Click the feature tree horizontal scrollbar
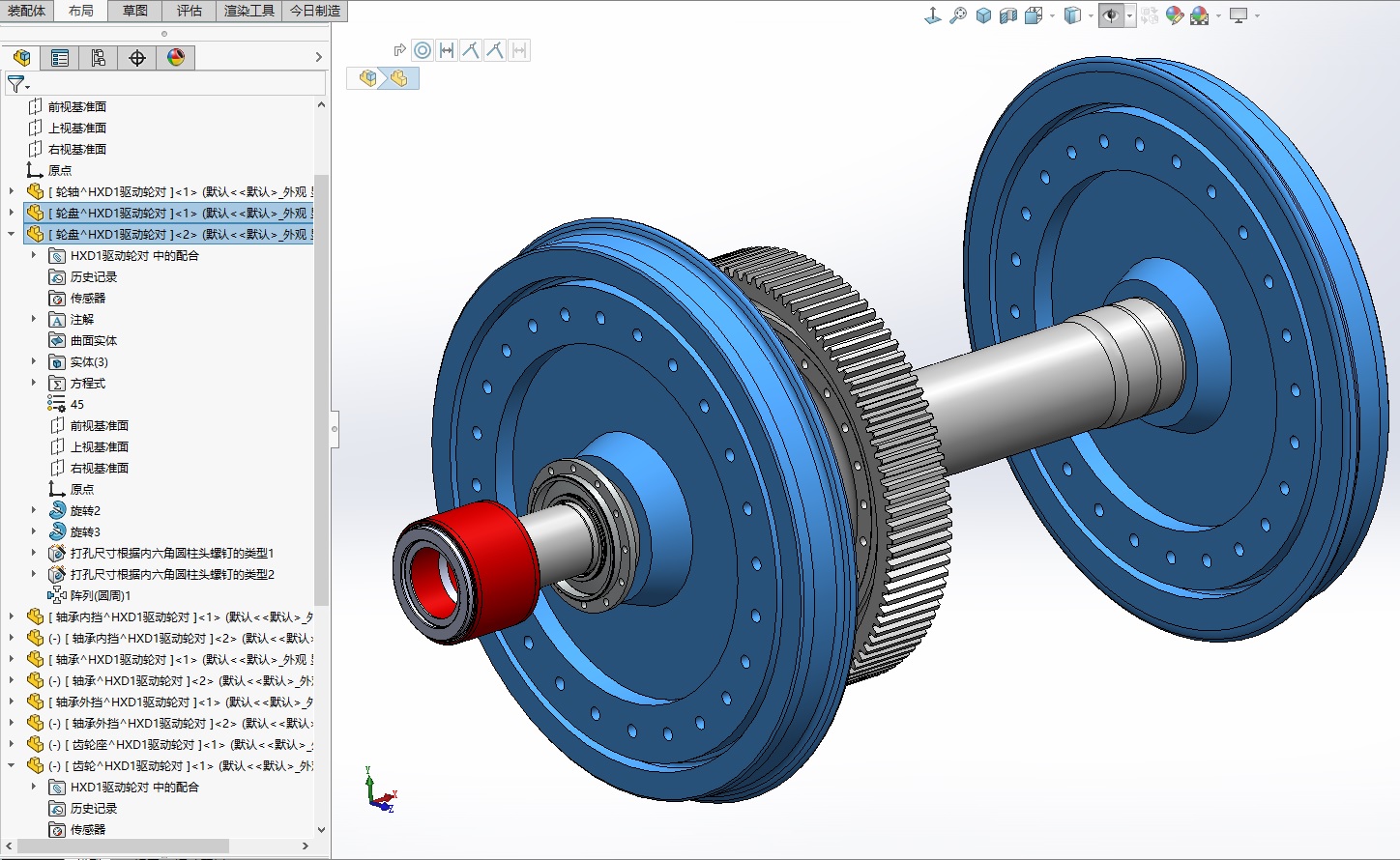Screen dimensions: 1400x860 click(x=124, y=846)
